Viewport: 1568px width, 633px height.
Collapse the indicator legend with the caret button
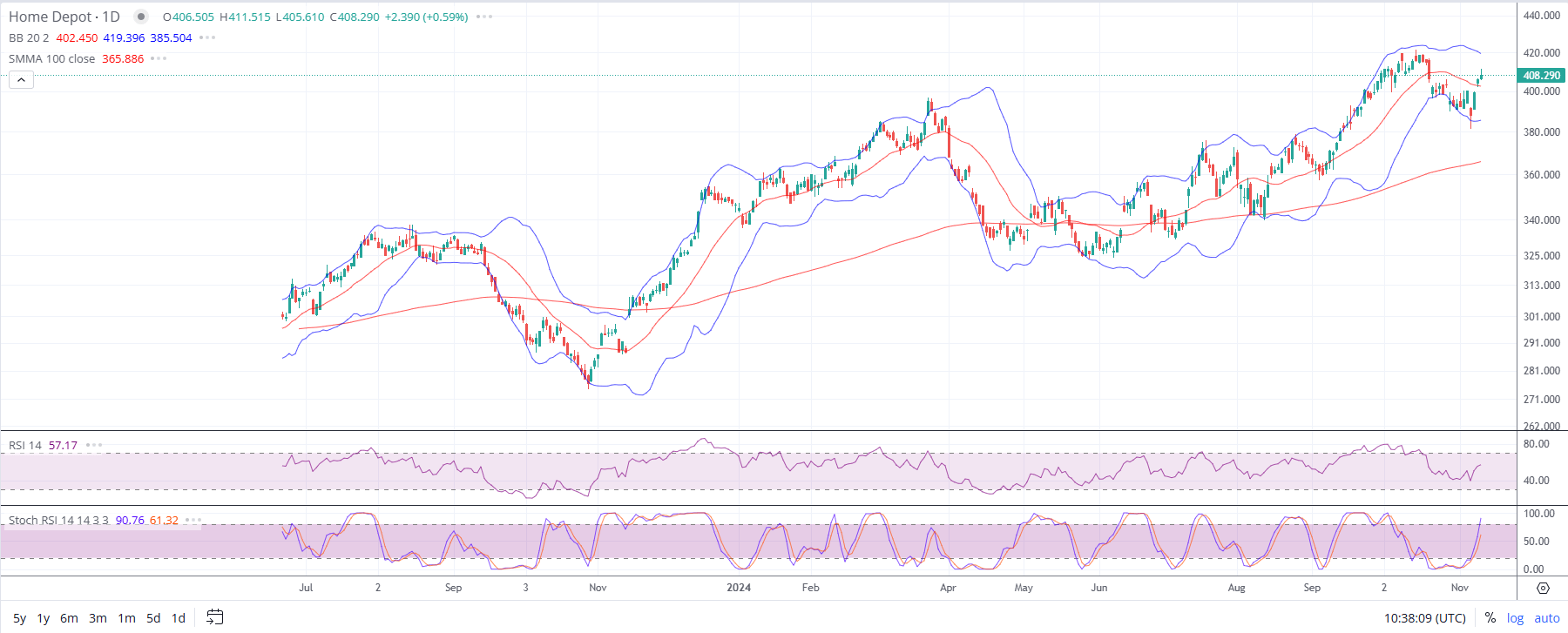[x=21, y=80]
